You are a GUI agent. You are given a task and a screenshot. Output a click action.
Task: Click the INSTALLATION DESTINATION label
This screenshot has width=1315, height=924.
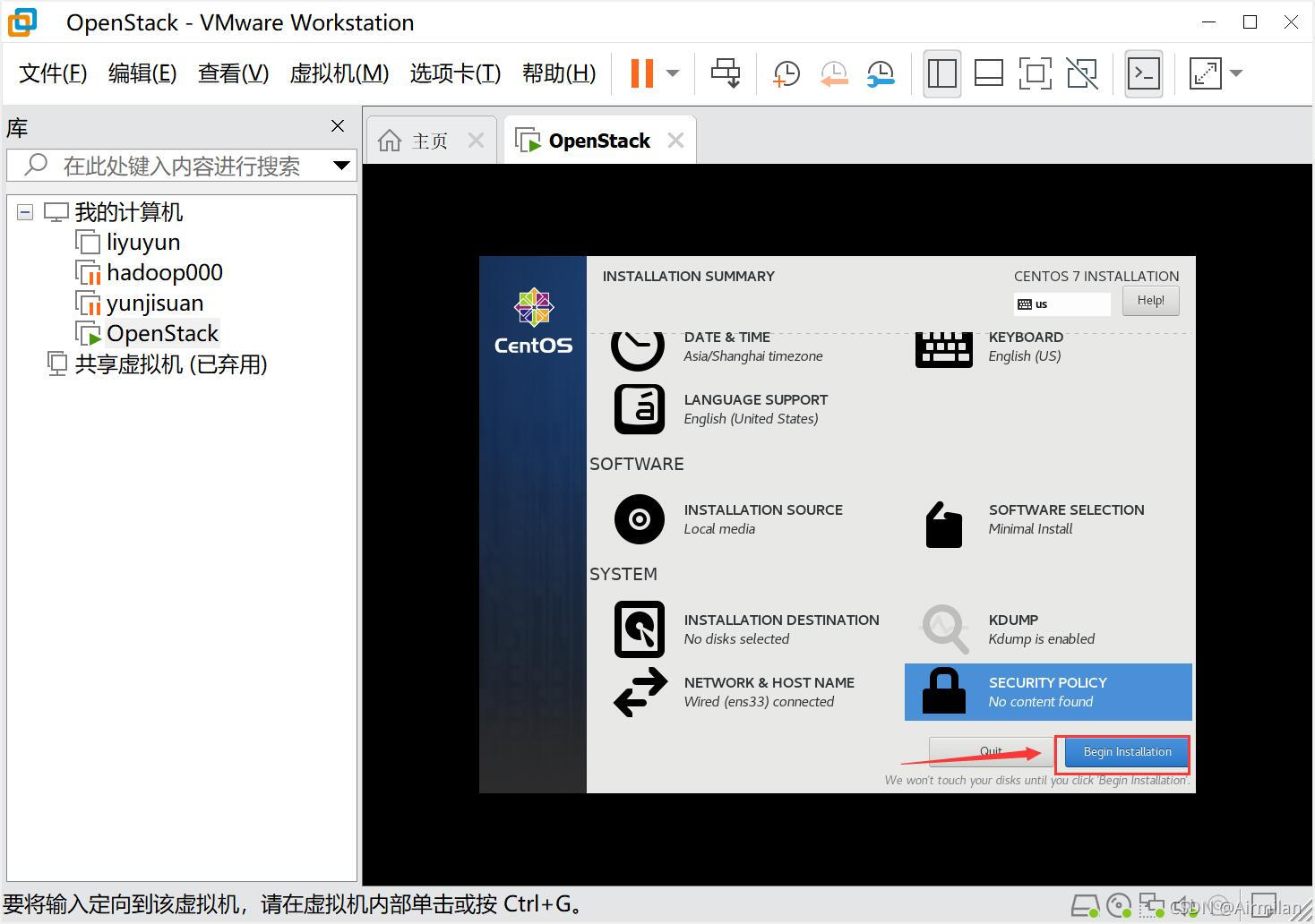click(x=781, y=620)
